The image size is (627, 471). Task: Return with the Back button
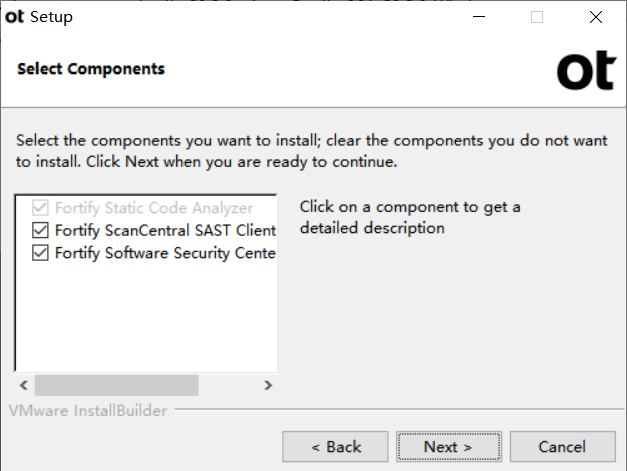(x=335, y=447)
